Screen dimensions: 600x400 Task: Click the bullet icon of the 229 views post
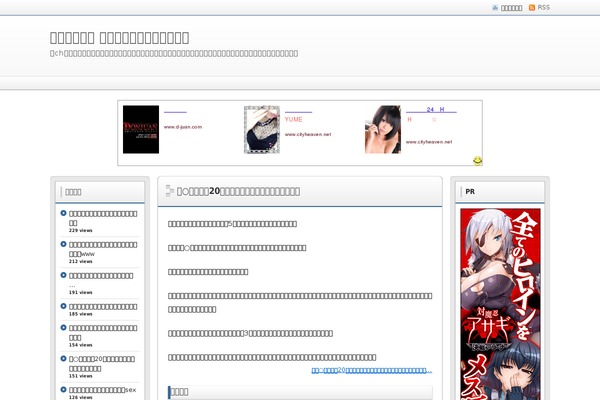click(x=64, y=213)
